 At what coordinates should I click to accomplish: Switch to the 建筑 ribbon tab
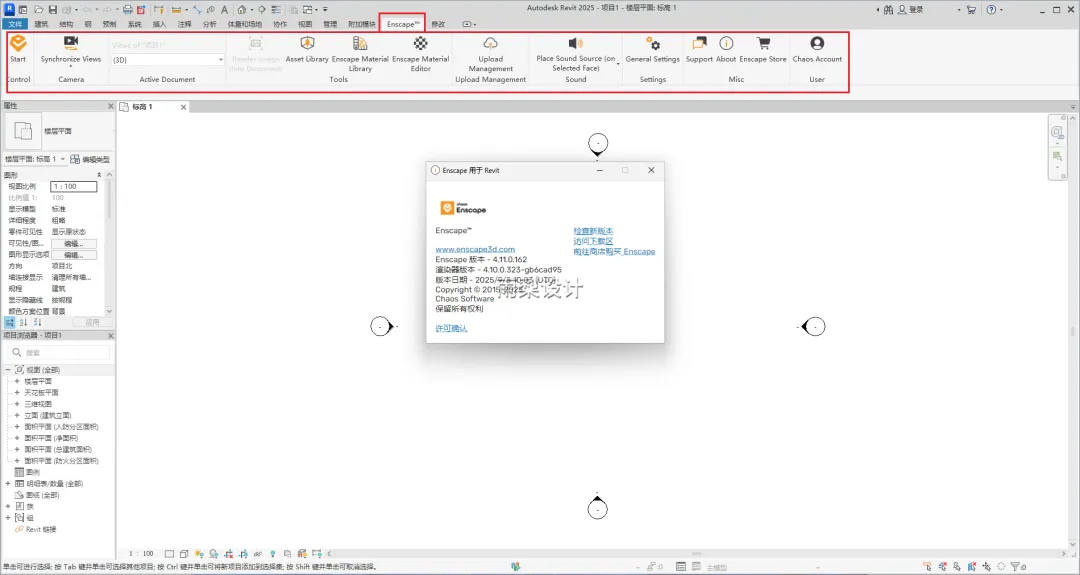click(41, 24)
